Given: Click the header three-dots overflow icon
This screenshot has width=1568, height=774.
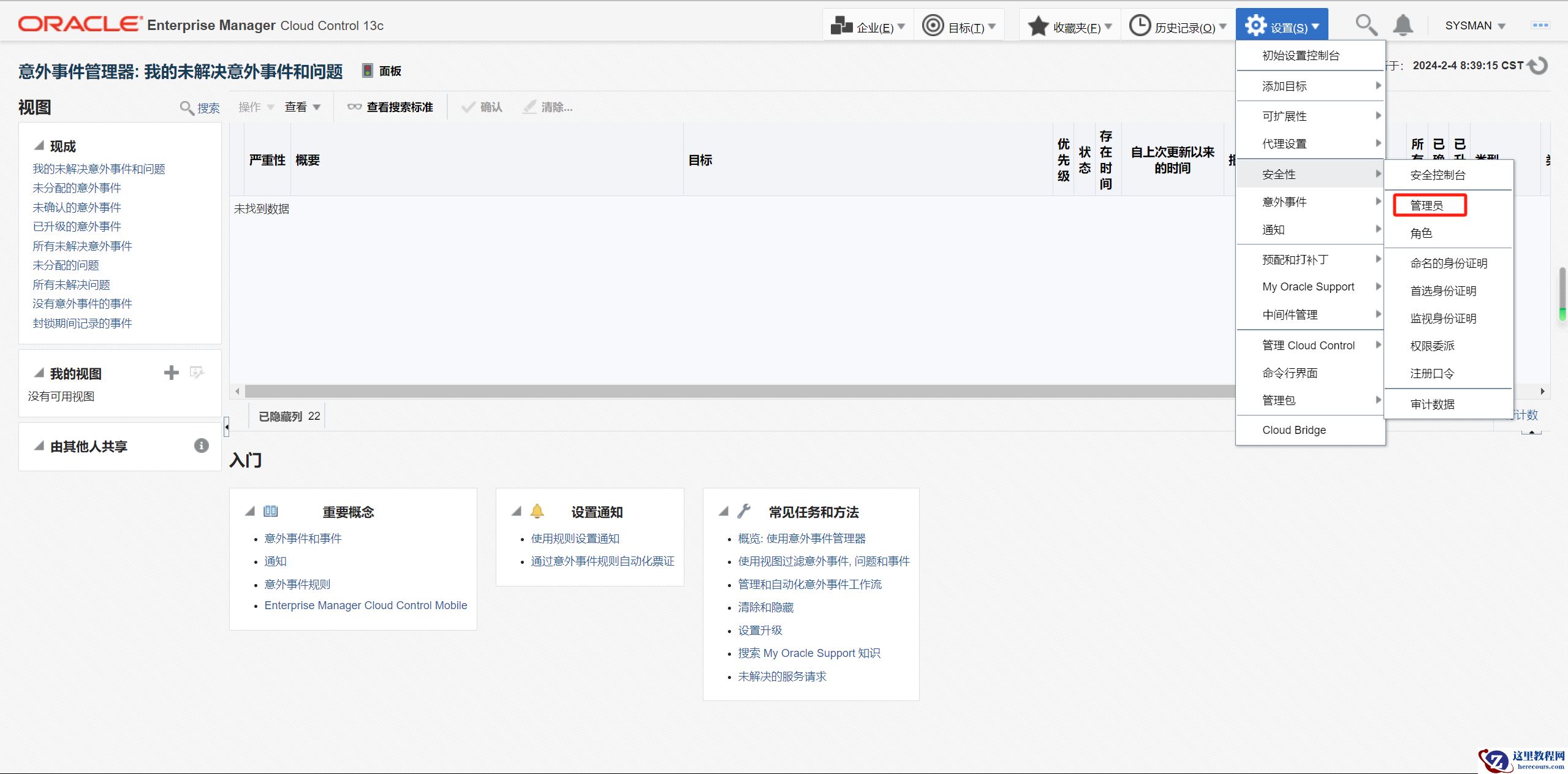Looking at the screenshot, I should coord(1540,25).
